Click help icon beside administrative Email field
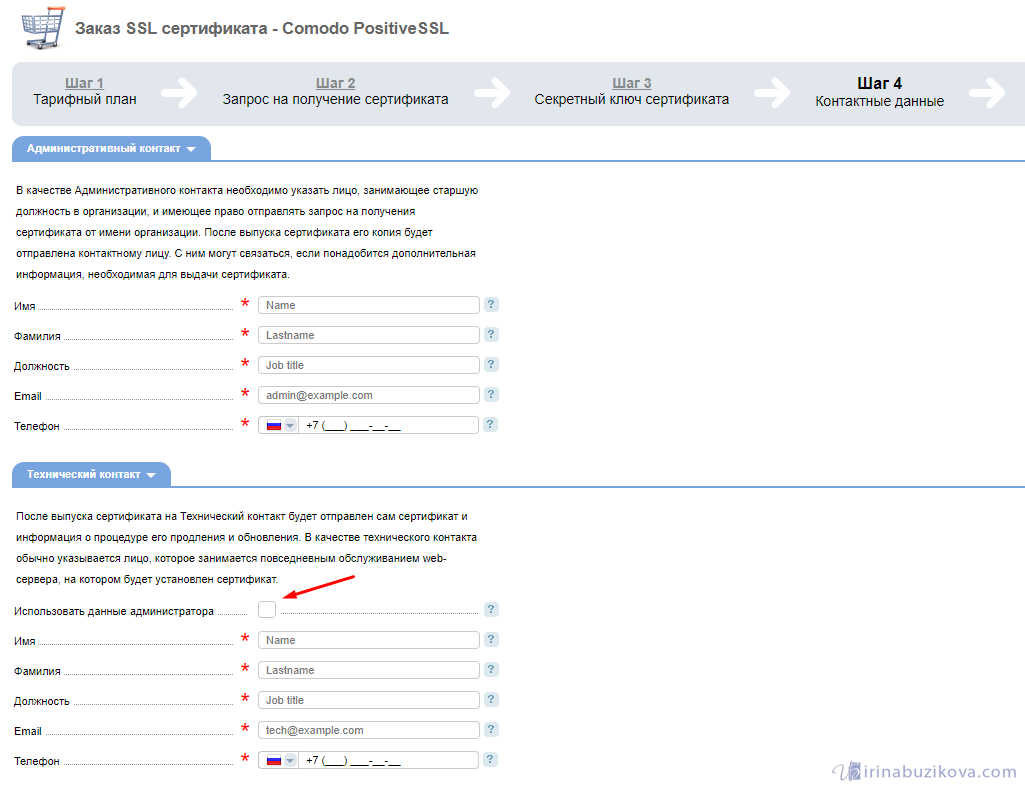1025x786 pixels. pos(491,395)
